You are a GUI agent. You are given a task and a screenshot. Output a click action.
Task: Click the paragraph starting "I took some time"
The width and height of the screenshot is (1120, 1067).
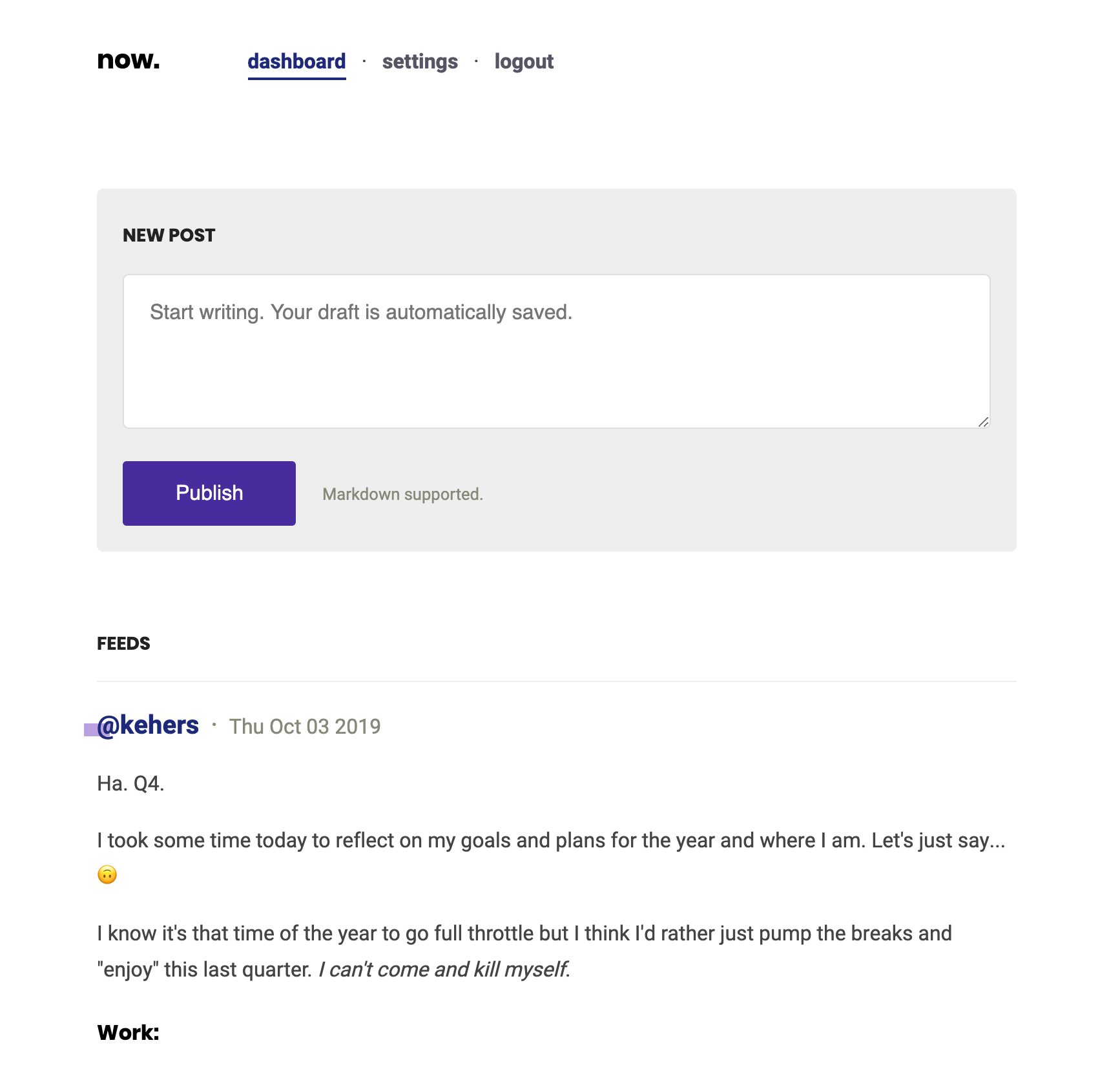pyautogui.click(x=551, y=858)
